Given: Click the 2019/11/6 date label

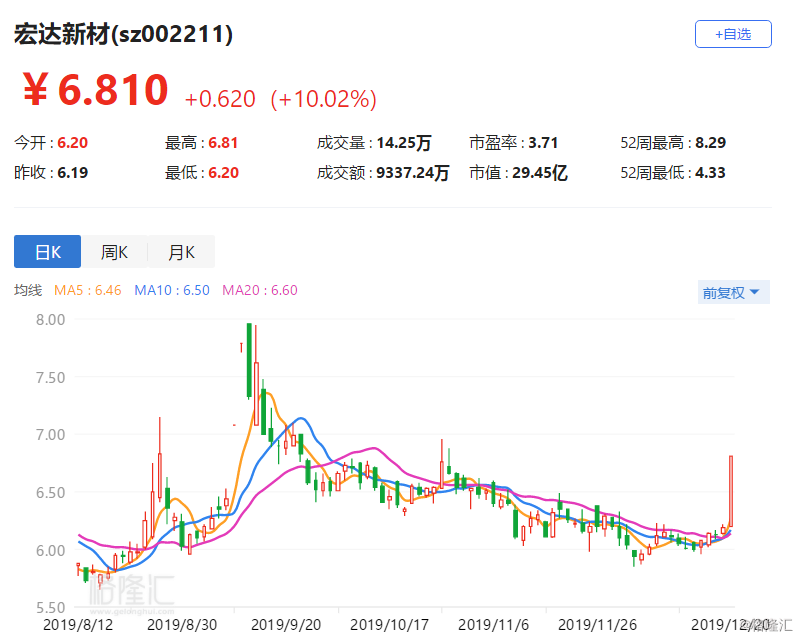Looking at the screenshot, I should coord(493,625).
